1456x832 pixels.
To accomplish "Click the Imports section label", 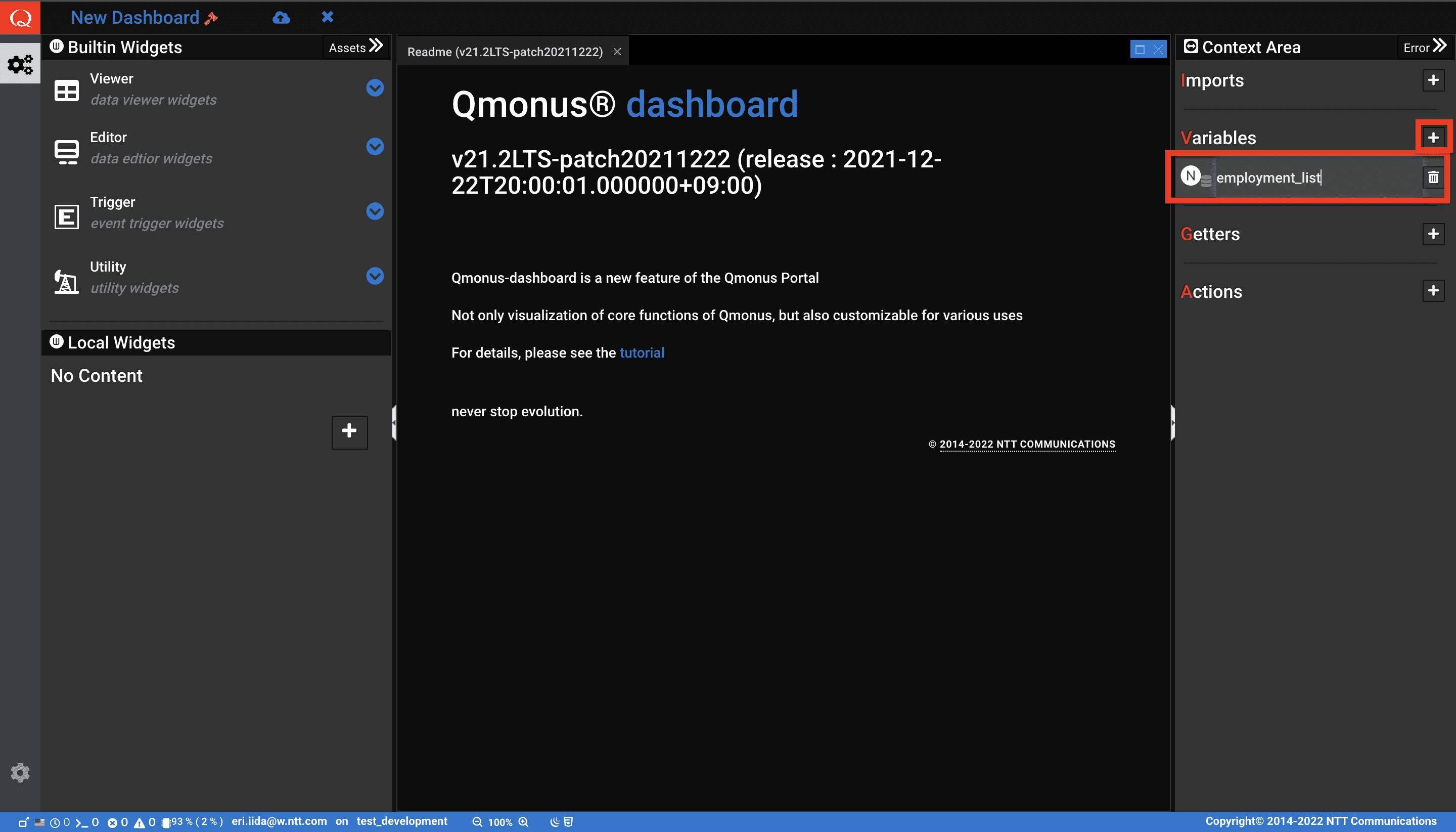I will point(1212,80).
